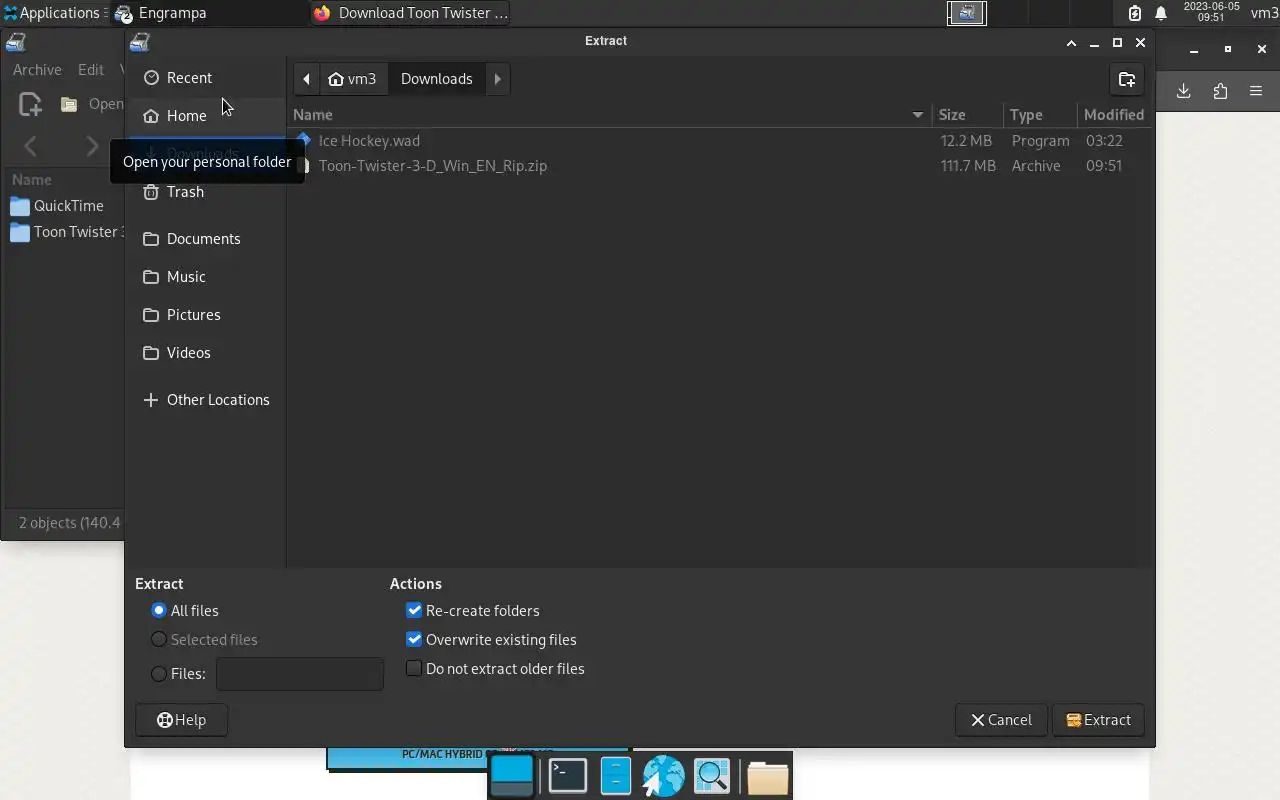Select Downloads path button
The image size is (1280, 800).
(437, 79)
